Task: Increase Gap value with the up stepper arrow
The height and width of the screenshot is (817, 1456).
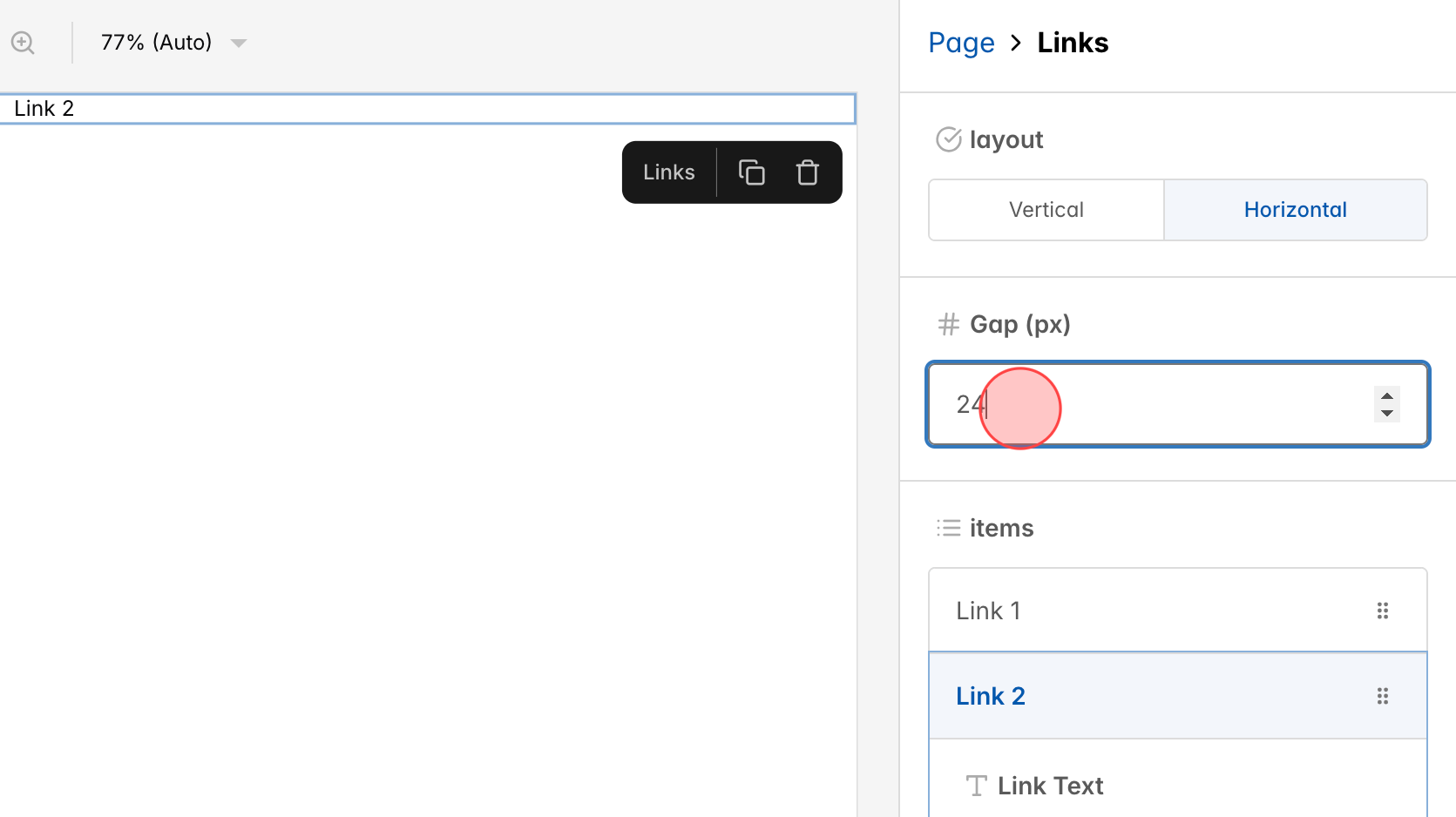Action: coord(1386,396)
